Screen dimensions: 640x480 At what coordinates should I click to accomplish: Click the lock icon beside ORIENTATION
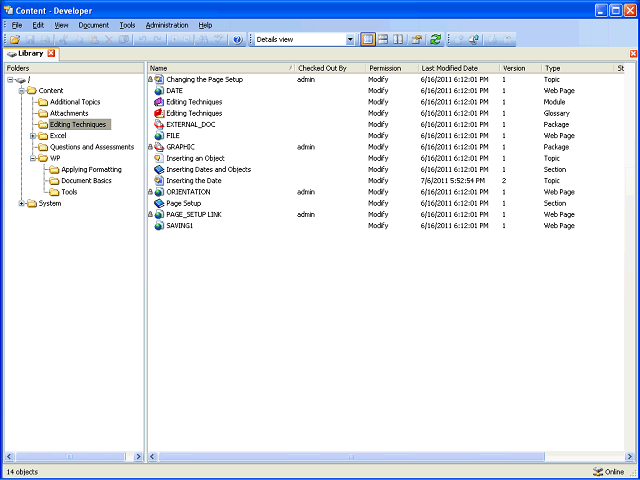[x=150, y=192]
